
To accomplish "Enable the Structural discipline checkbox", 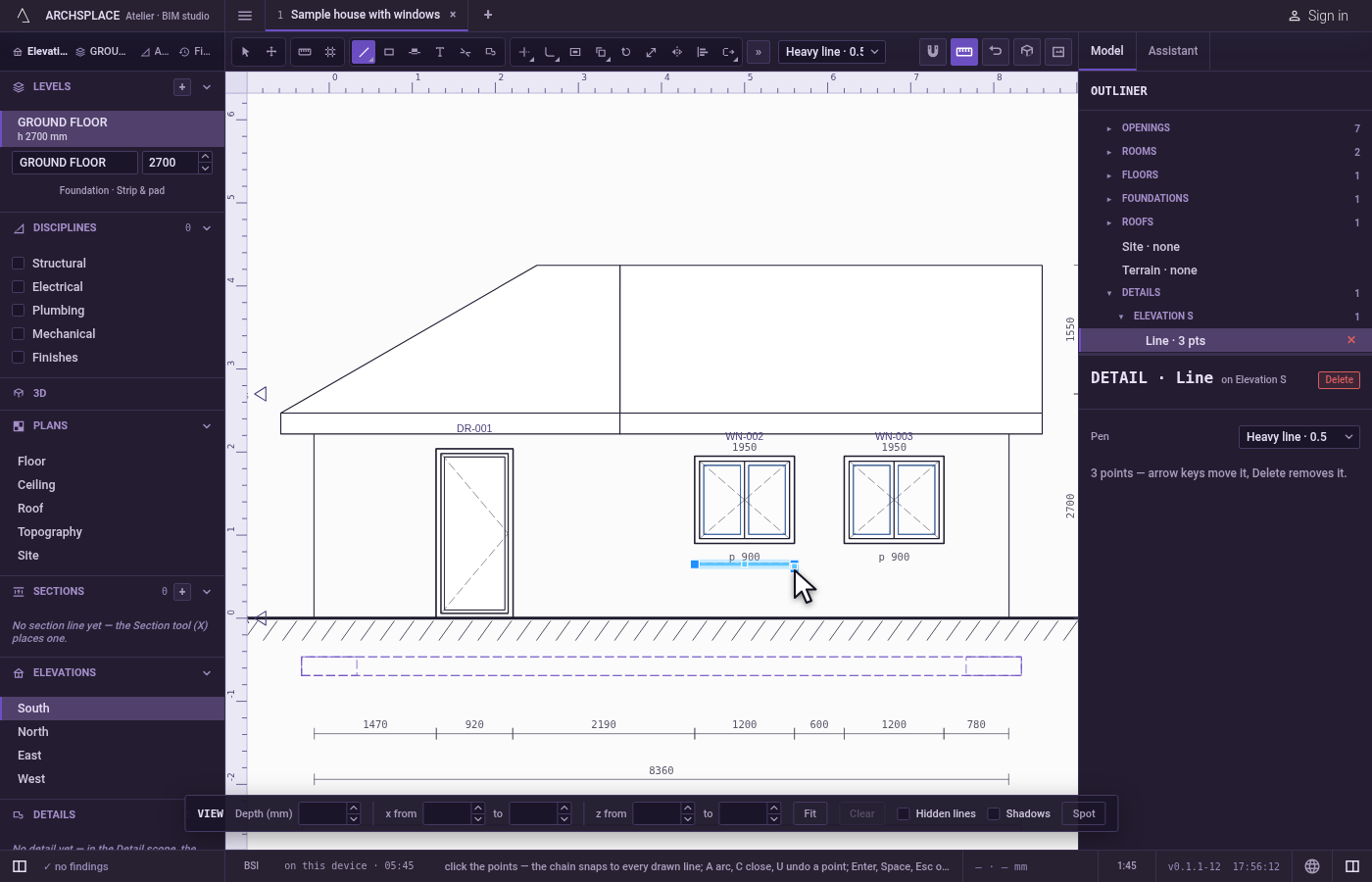I will [18, 264].
